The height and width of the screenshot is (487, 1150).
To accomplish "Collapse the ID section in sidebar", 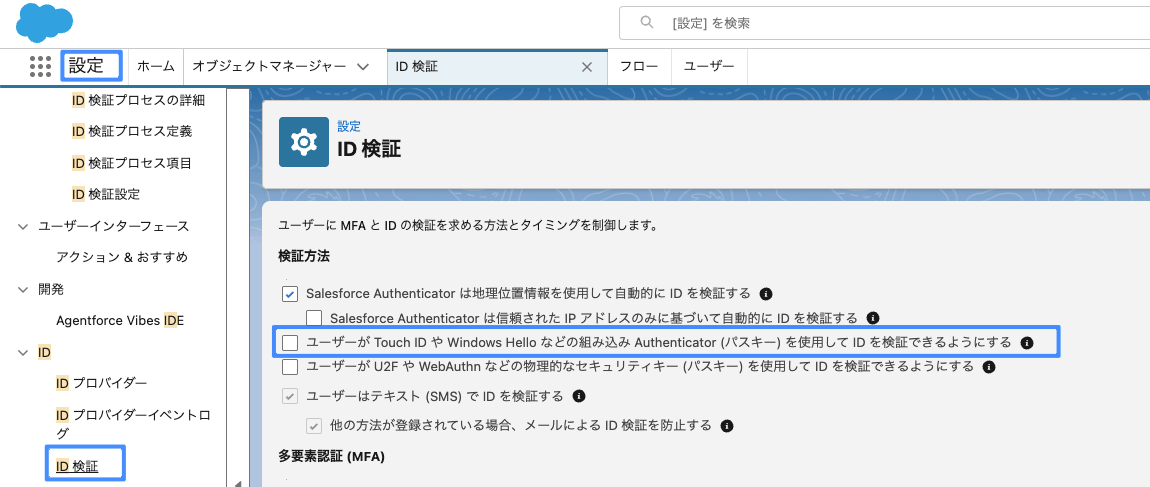I will (22, 353).
